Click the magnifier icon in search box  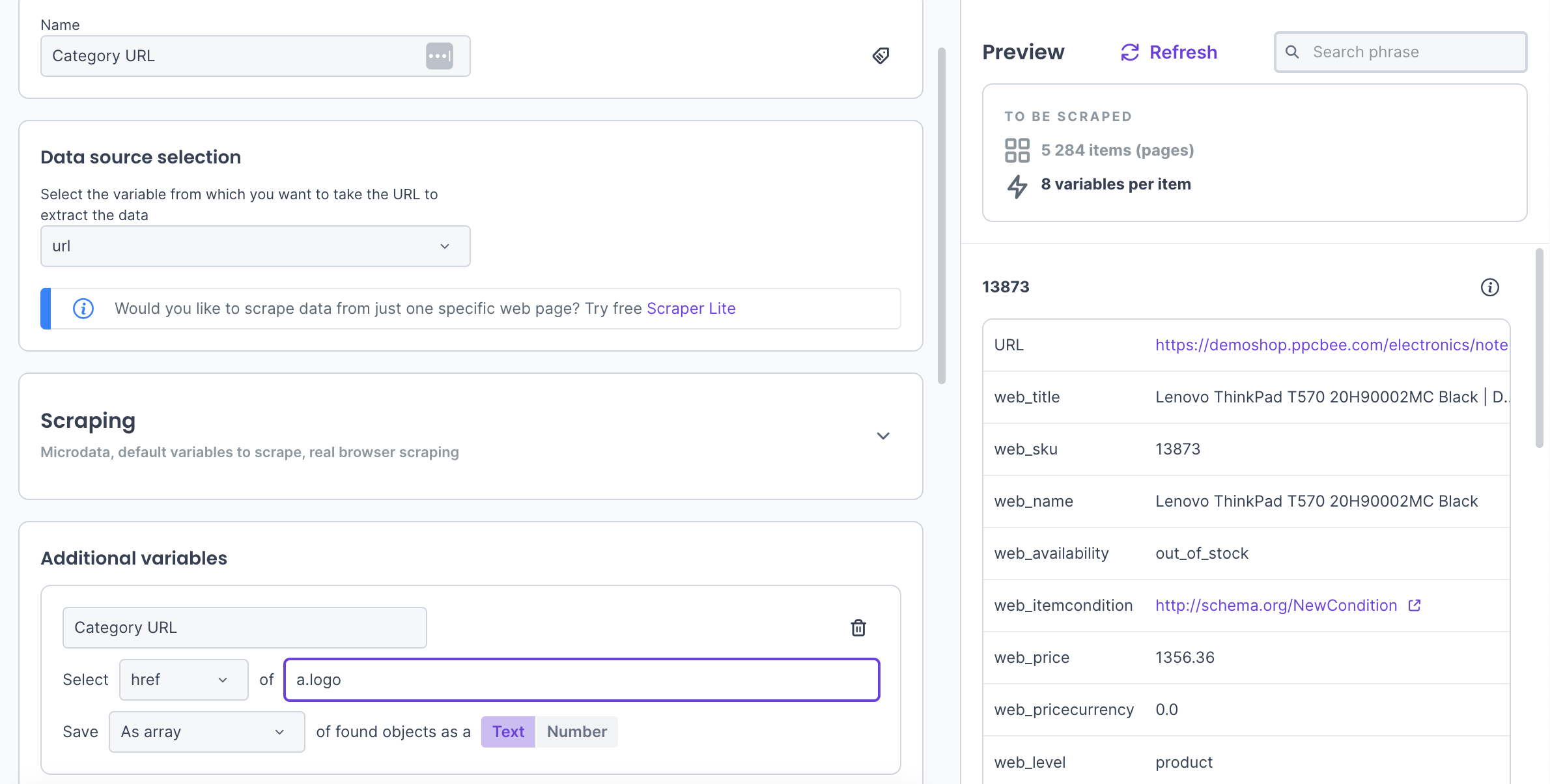pos(1293,52)
